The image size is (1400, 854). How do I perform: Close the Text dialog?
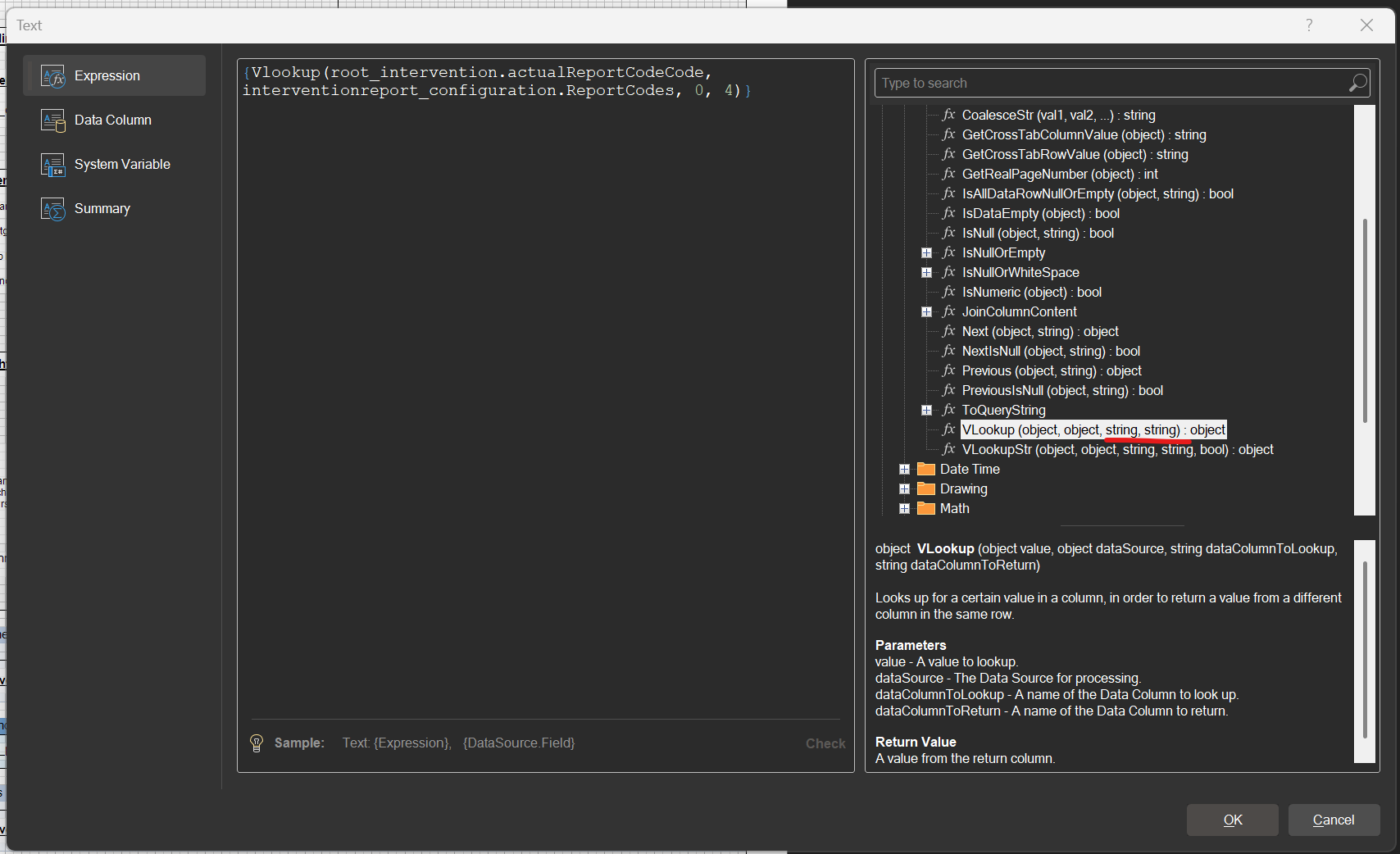tap(1366, 25)
